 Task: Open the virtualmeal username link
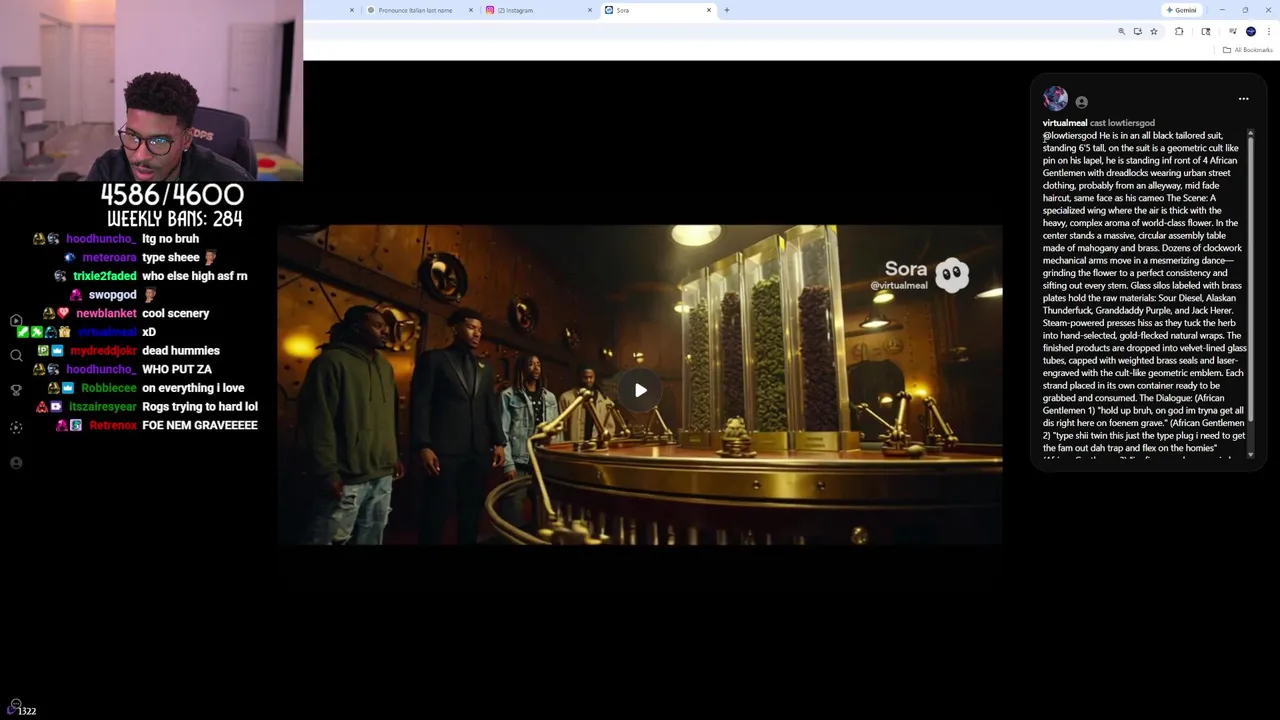tap(1064, 123)
